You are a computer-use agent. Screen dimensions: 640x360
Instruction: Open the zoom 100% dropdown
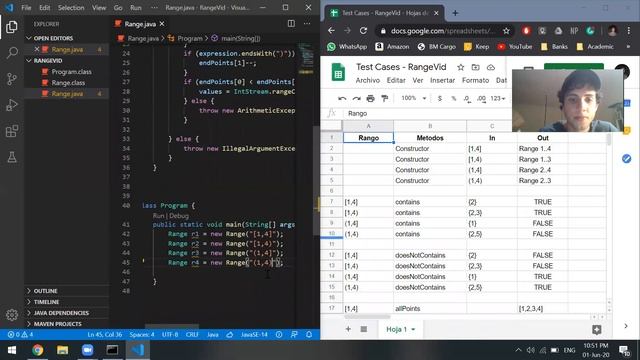tap(413, 98)
